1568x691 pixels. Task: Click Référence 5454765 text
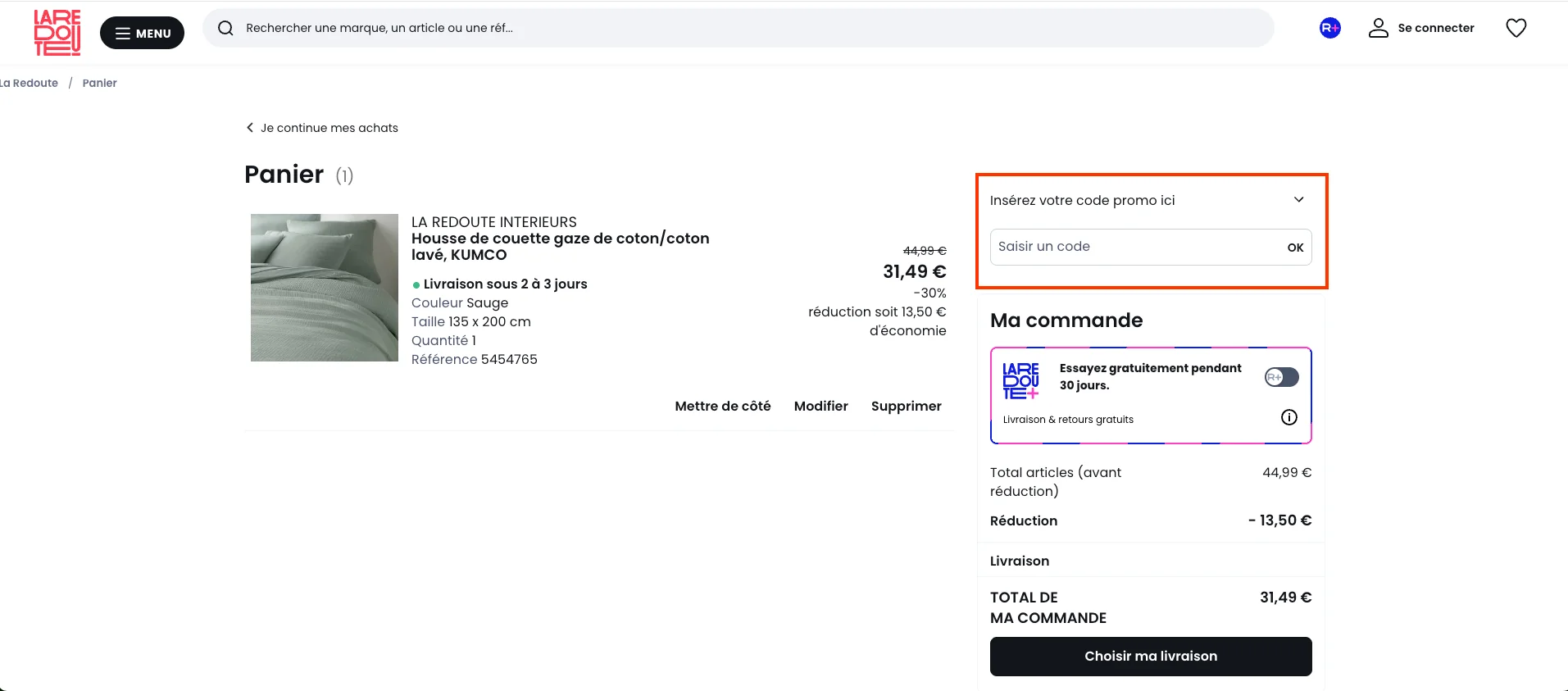click(x=475, y=359)
